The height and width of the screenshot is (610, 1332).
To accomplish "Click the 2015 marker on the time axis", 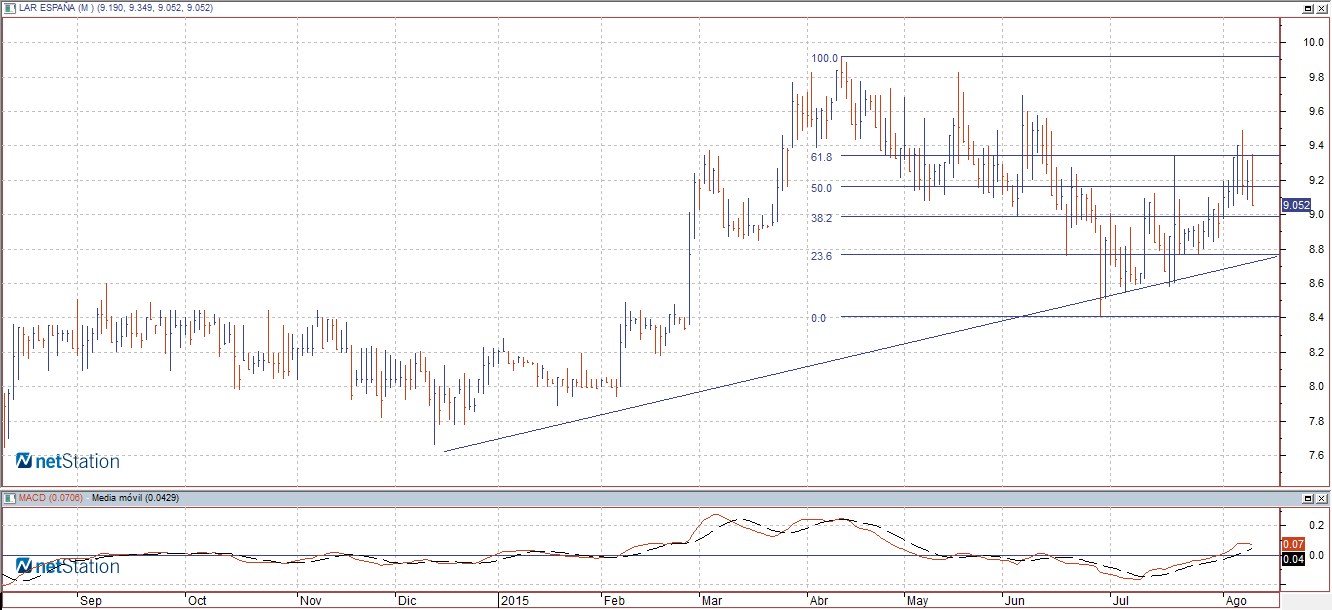I will (x=514, y=601).
